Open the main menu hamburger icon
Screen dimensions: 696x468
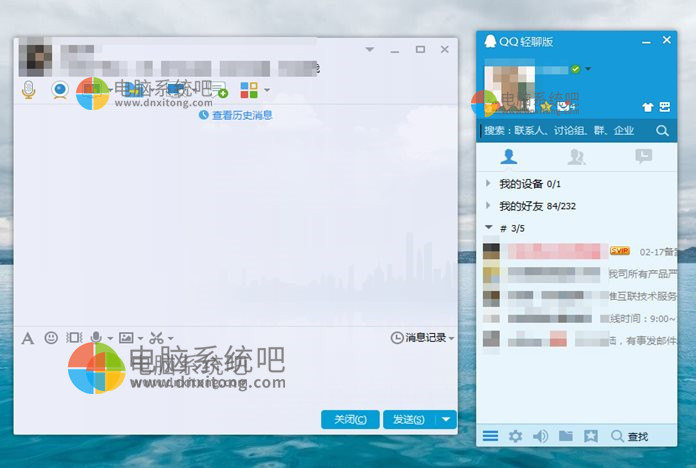pos(490,436)
